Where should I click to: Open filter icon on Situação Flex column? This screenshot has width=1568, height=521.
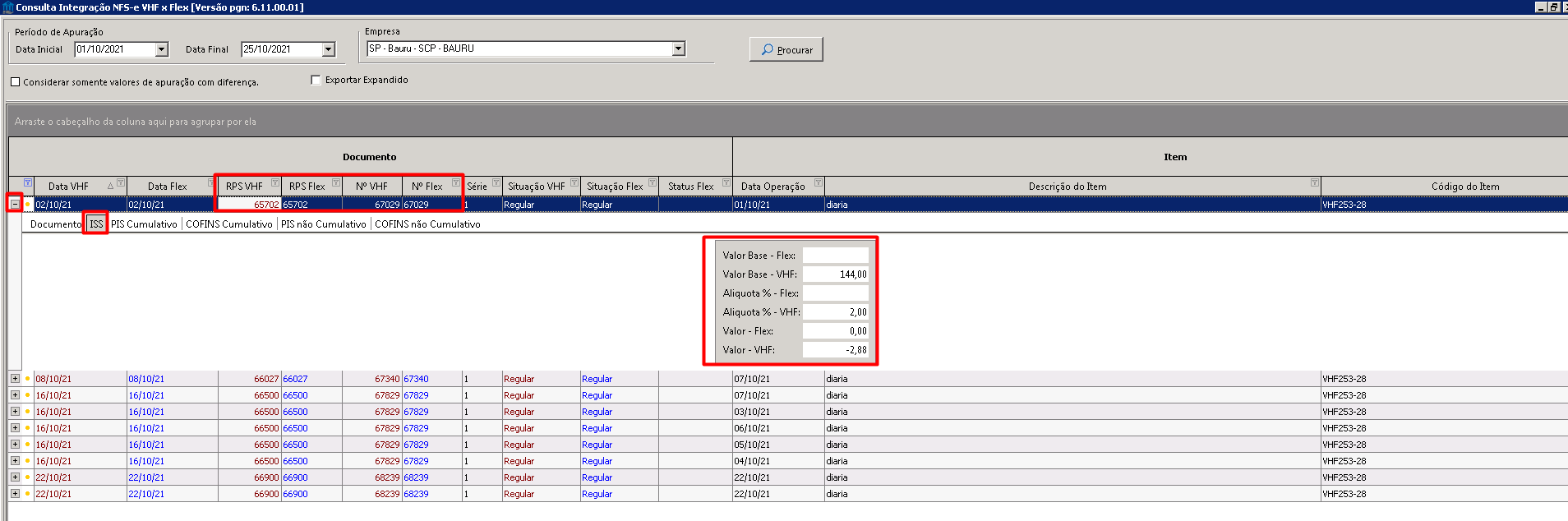[x=653, y=182]
